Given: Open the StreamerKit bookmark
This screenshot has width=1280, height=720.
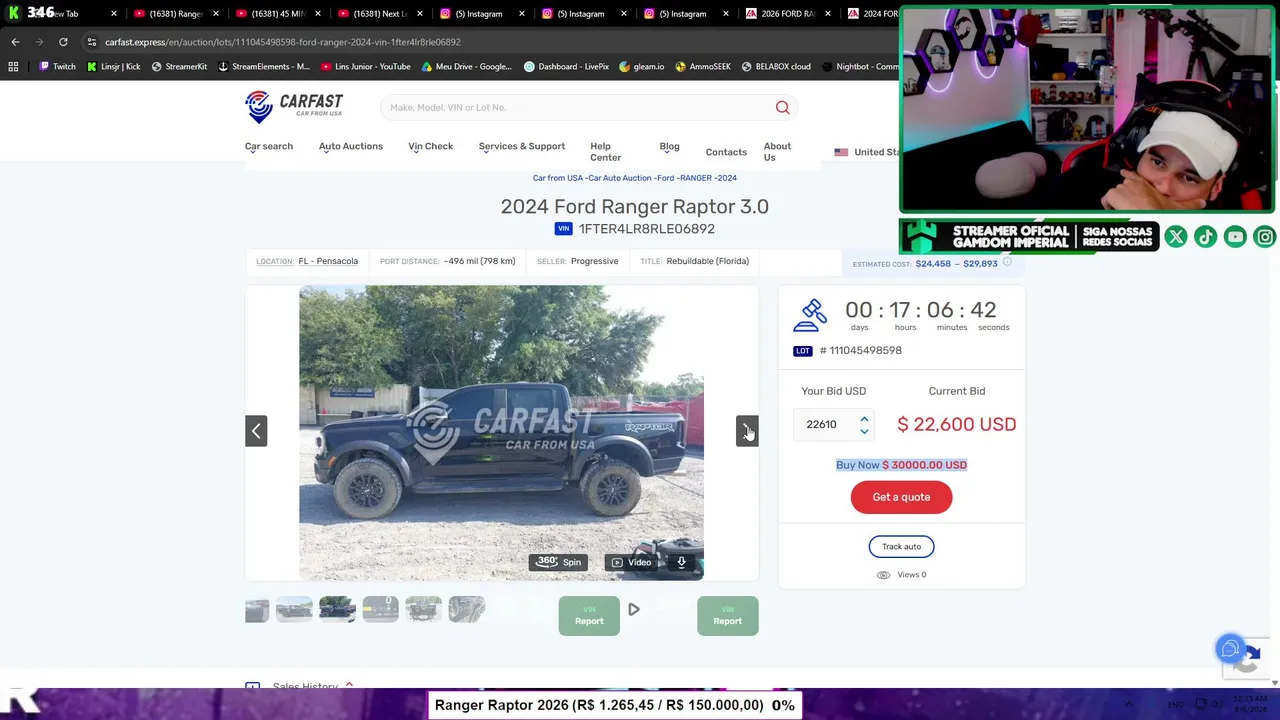Looking at the screenshot, I should pos(179,67).
